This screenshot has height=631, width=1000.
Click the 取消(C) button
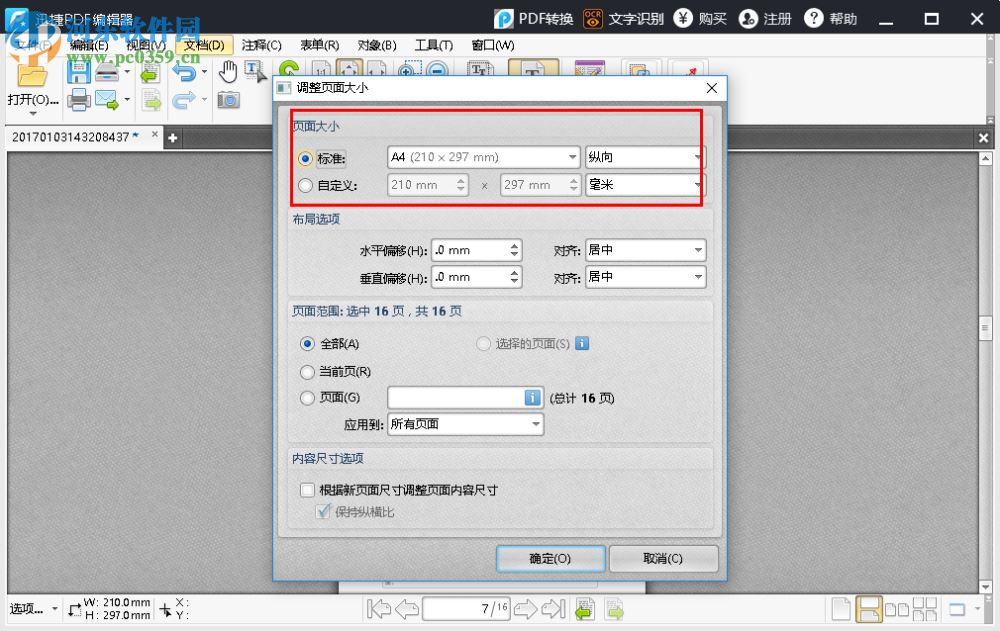664,559
